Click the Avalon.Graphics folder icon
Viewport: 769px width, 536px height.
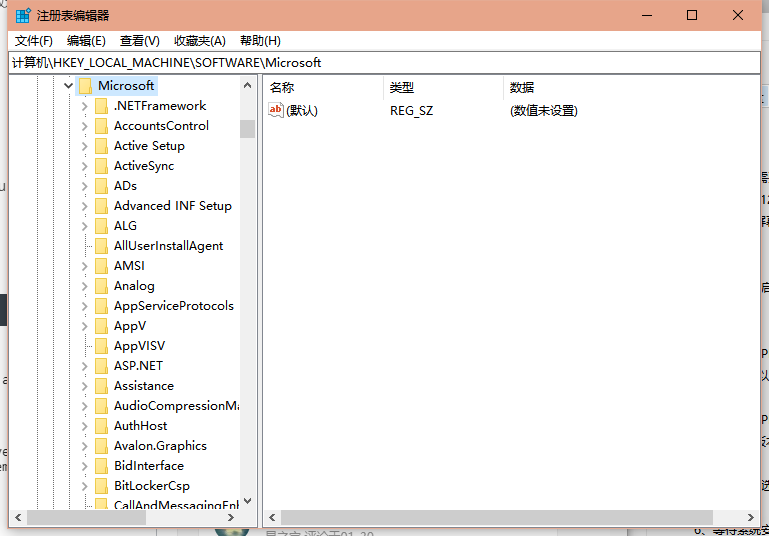pos(101,446)
